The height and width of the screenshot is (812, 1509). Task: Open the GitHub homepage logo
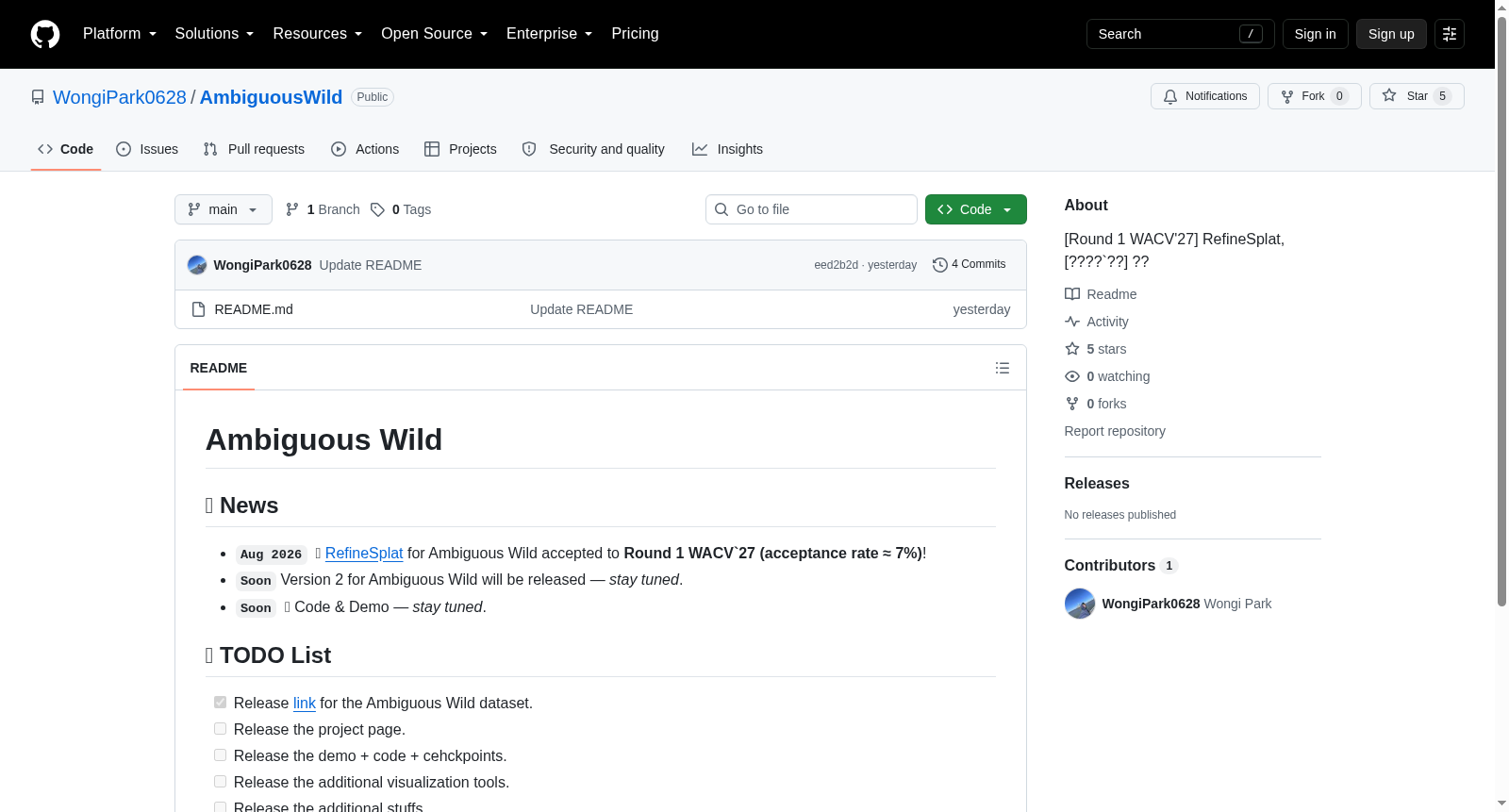(x=45, y=34)
